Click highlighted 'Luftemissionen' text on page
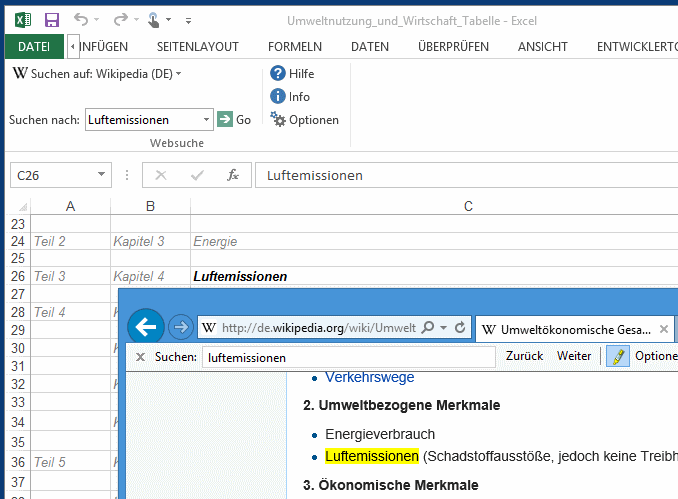The height and width of the screenshot is (499, 678). [x=372, y=456]
